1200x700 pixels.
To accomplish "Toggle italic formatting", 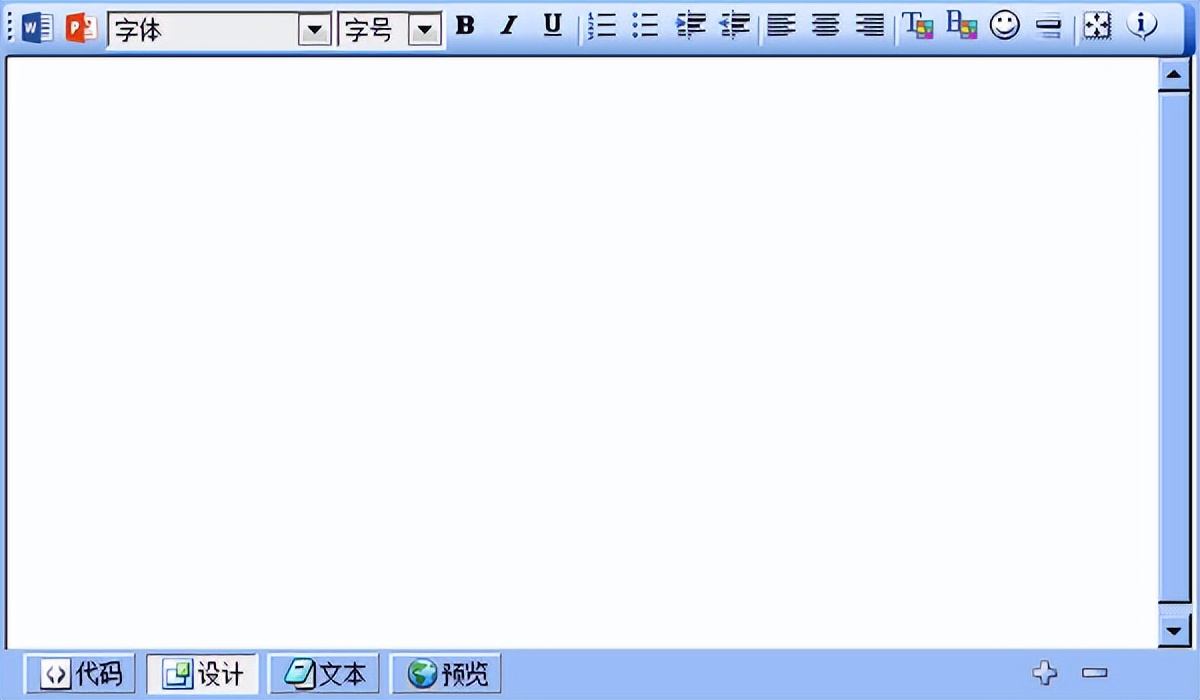I will coord(508,26).
